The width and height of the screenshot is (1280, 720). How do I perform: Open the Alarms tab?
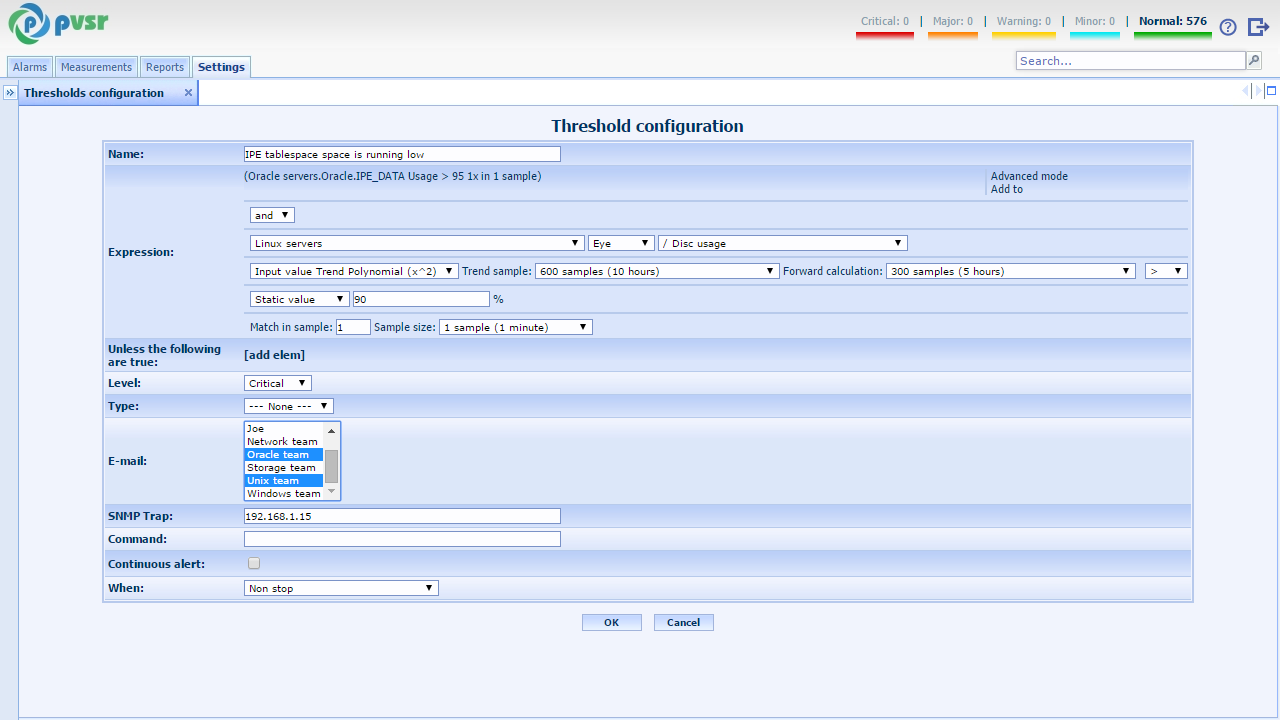coord(30,67)
